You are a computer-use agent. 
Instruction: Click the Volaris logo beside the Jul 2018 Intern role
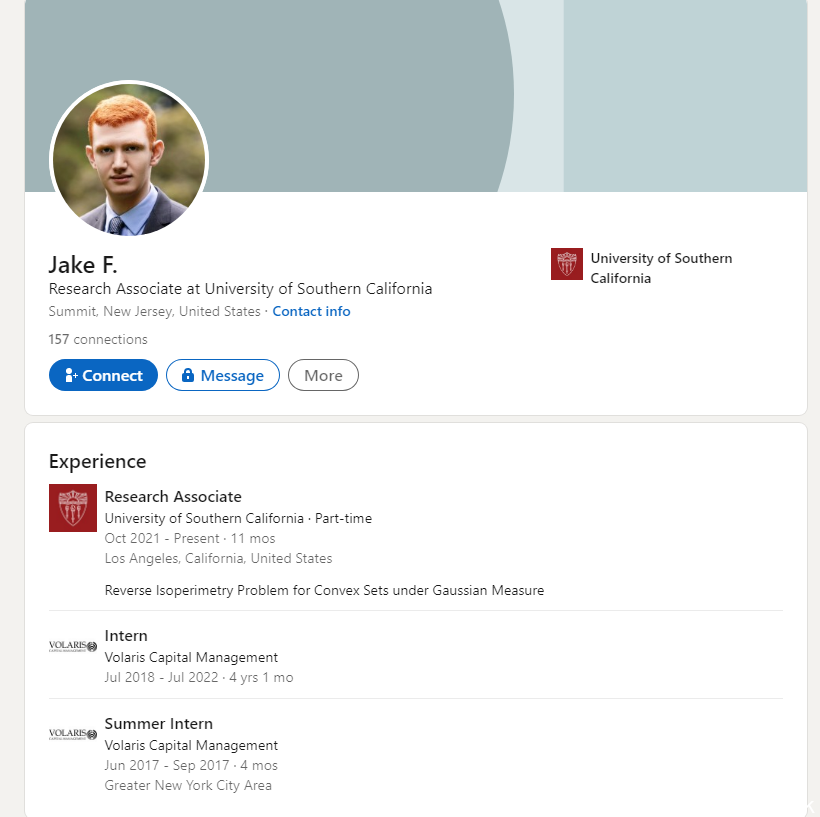(x=73, y=647)
